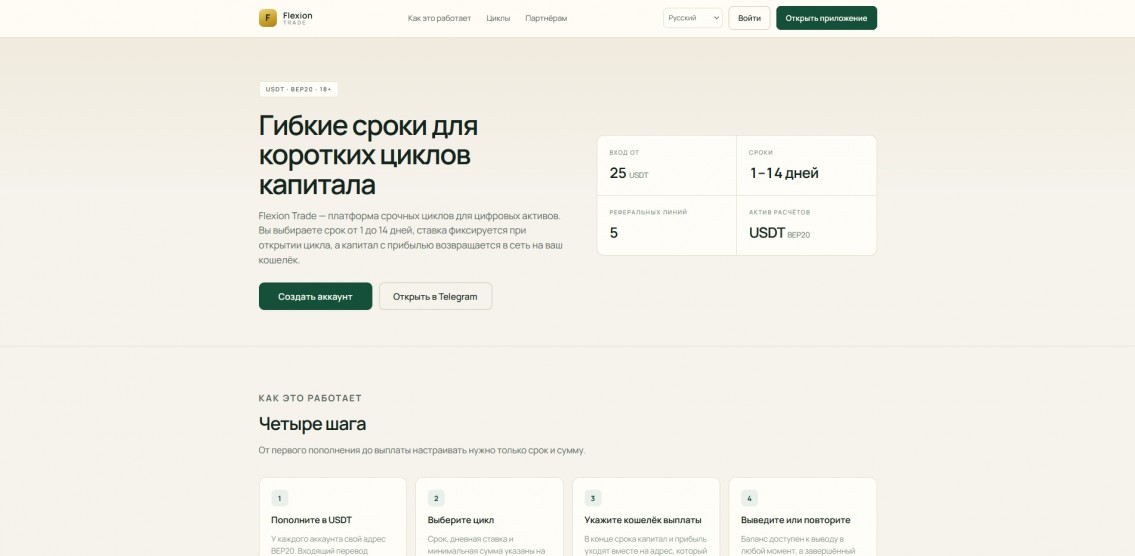Click the Создать аккаунт button

[x=316, y=296]
